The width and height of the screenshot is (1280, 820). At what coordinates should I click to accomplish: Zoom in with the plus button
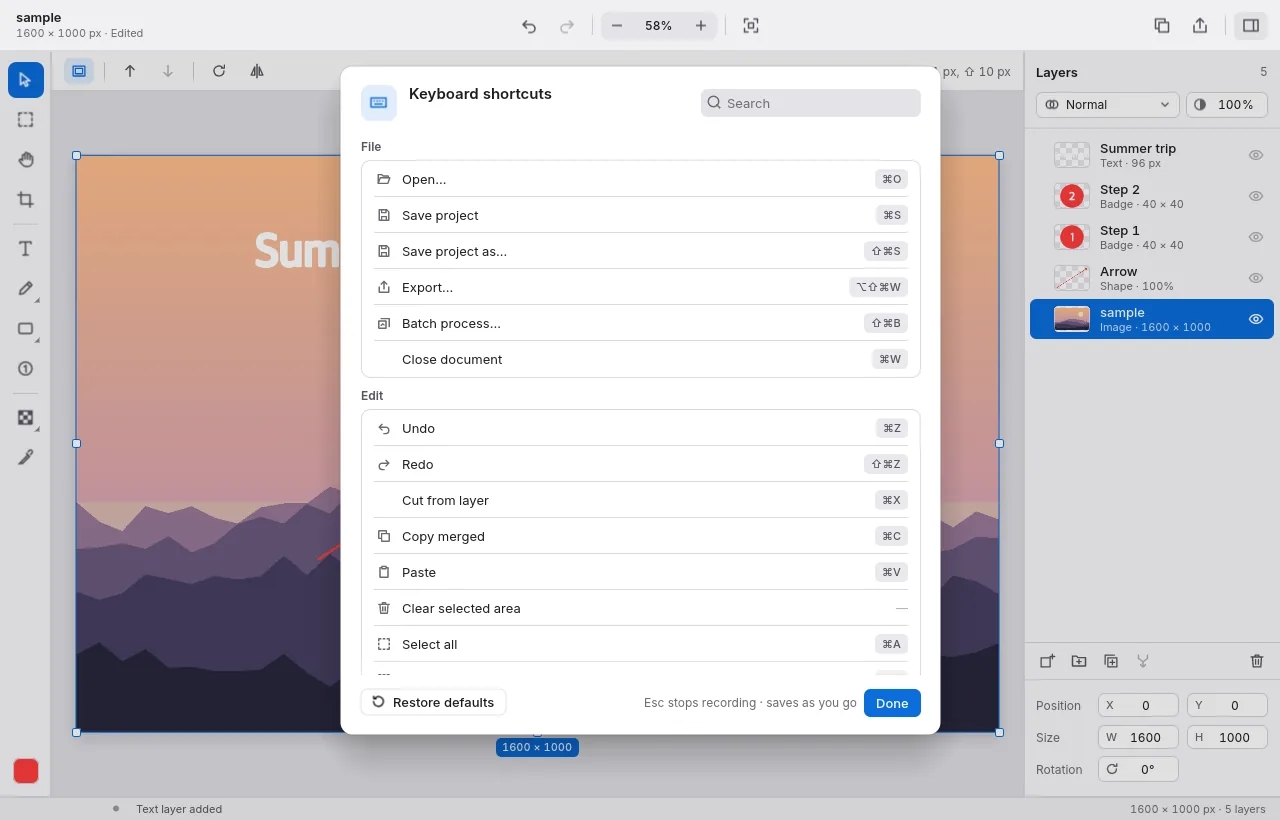coord(701,26)
